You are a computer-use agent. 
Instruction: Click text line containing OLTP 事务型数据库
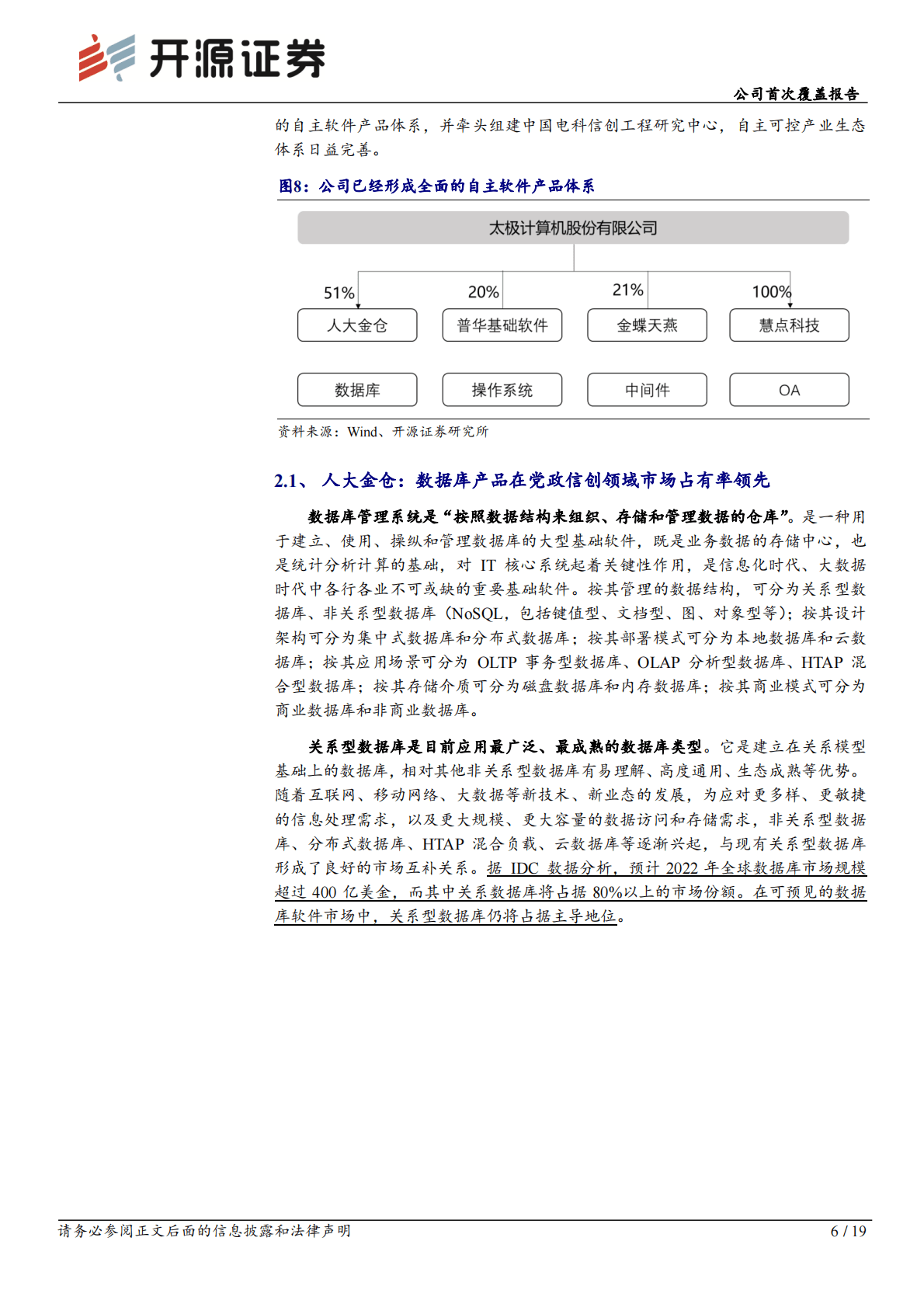pos(571,662)
